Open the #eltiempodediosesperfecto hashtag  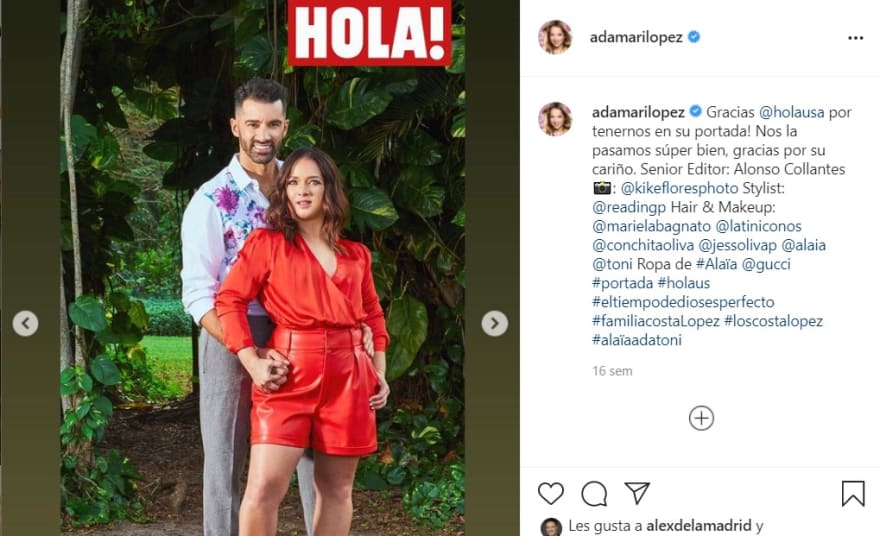point(683,302)
